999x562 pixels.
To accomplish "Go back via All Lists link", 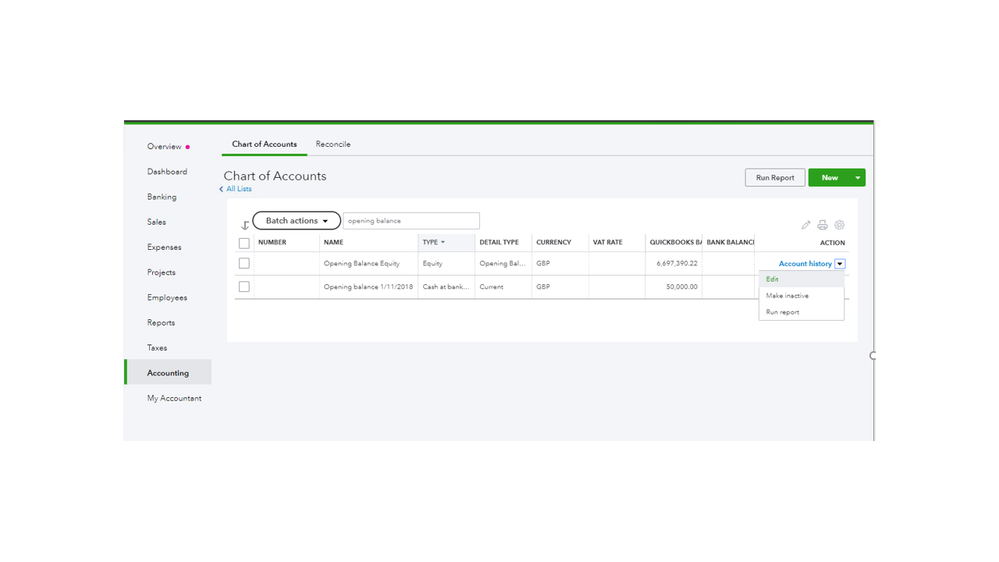I will coord(238,189).
